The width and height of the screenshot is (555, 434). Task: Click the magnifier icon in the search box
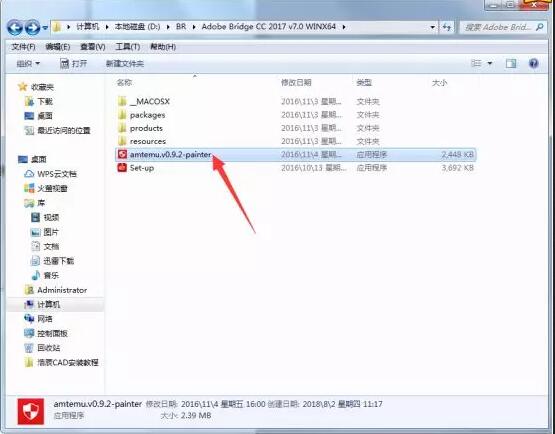tap(539, 27)
